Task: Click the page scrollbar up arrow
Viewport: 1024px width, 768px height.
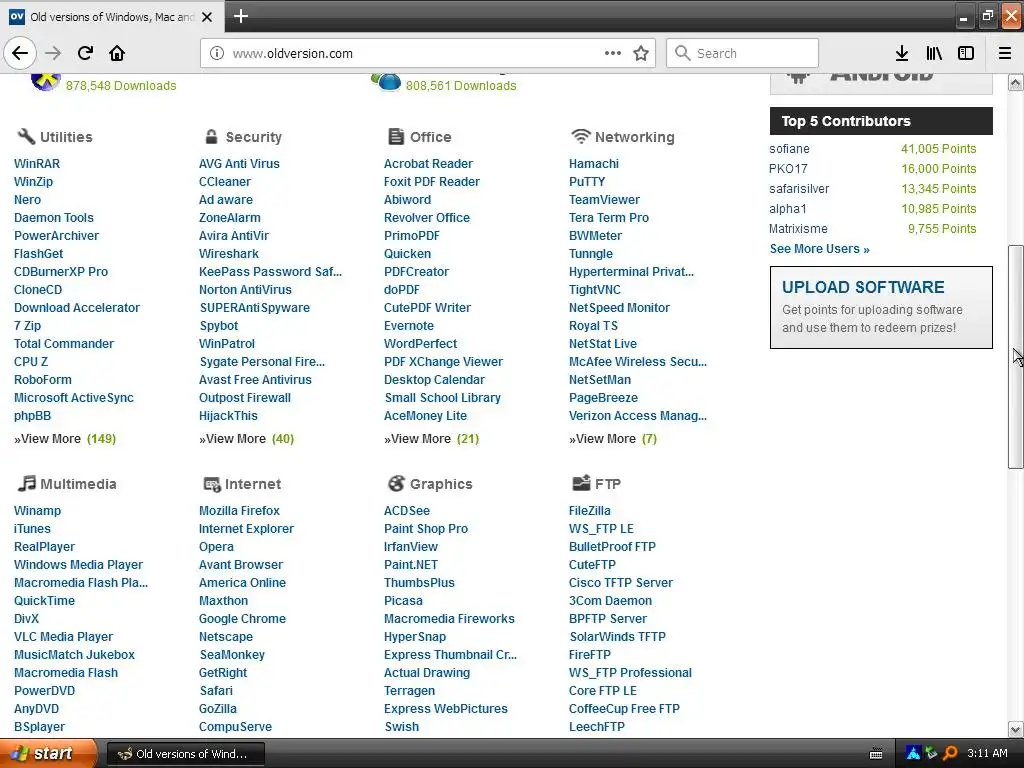Action: tap(1016, 82)
